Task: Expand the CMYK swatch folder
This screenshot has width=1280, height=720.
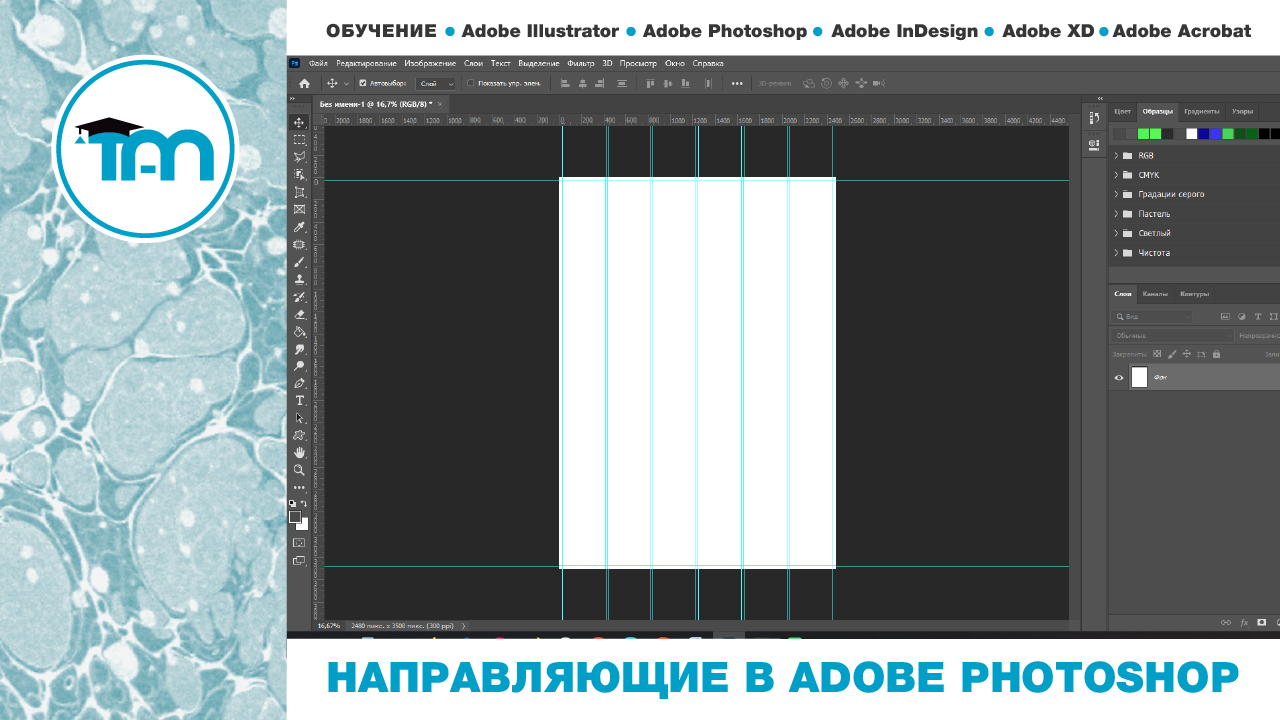Action: (1116, 175)
